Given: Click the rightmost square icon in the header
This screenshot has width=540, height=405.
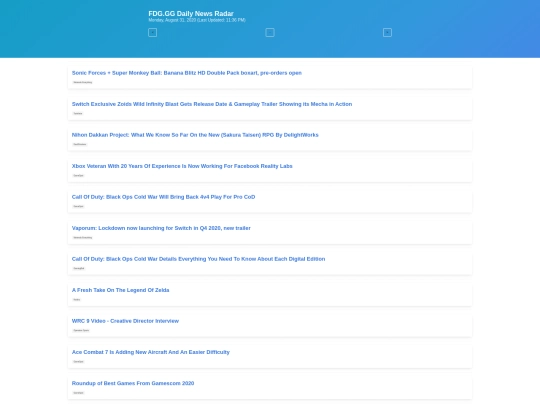Looking at the screenshot, I should [x=387, y=32].
